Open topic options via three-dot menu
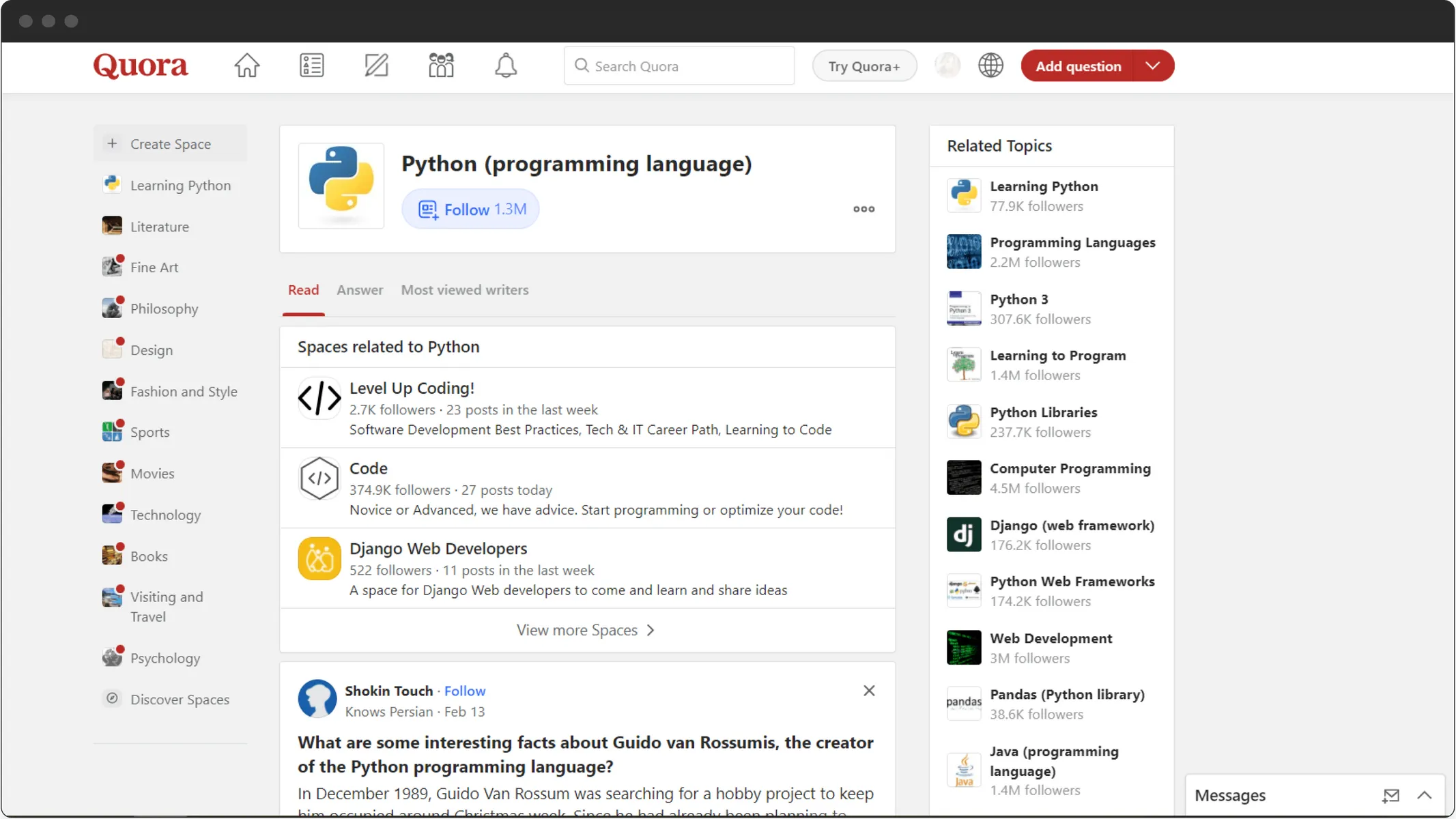1456x819 pixels. click(x=863, y=209)
